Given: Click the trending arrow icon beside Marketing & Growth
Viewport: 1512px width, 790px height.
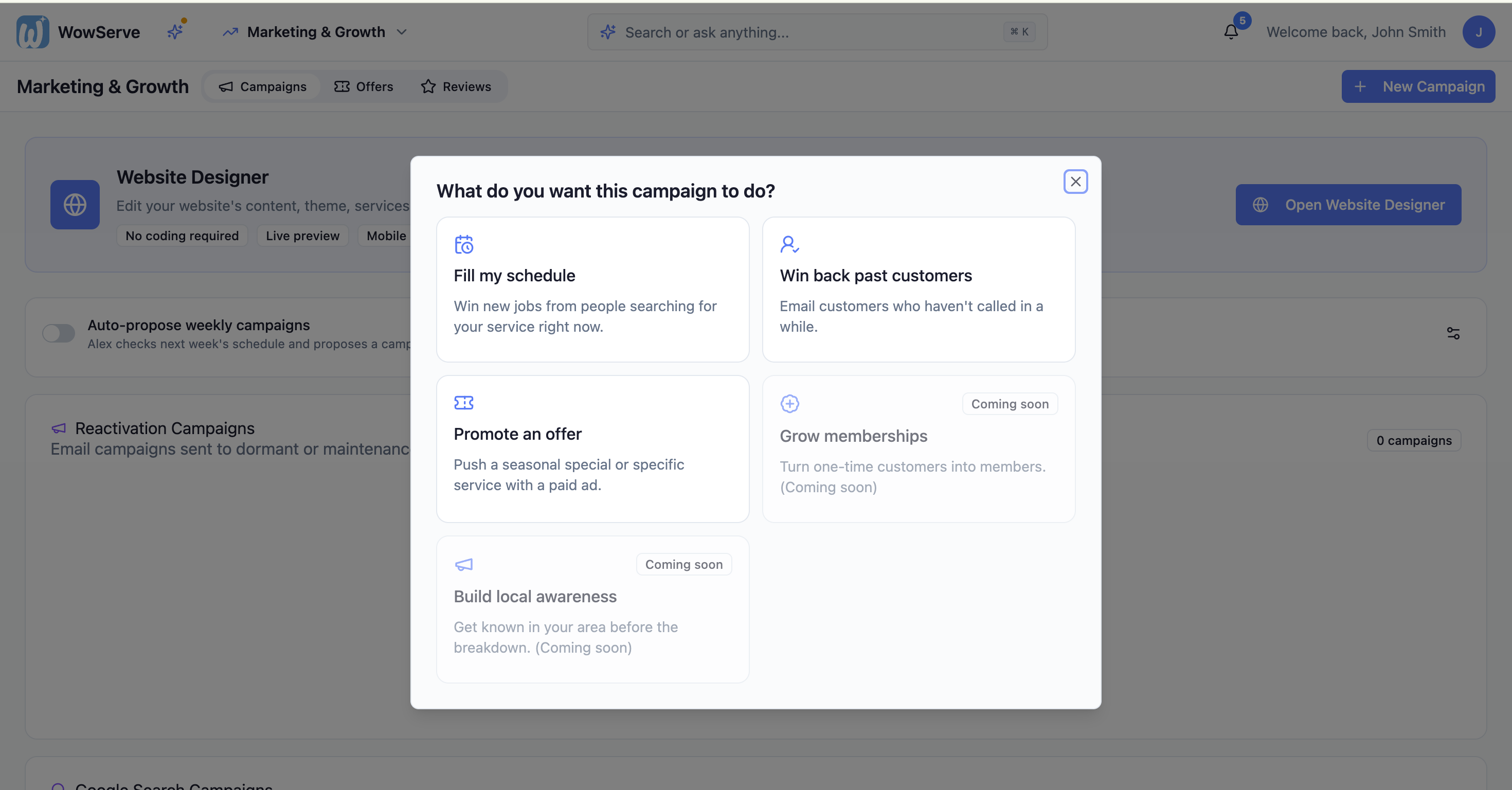Looking at the screenshot, I should point(230,32).
